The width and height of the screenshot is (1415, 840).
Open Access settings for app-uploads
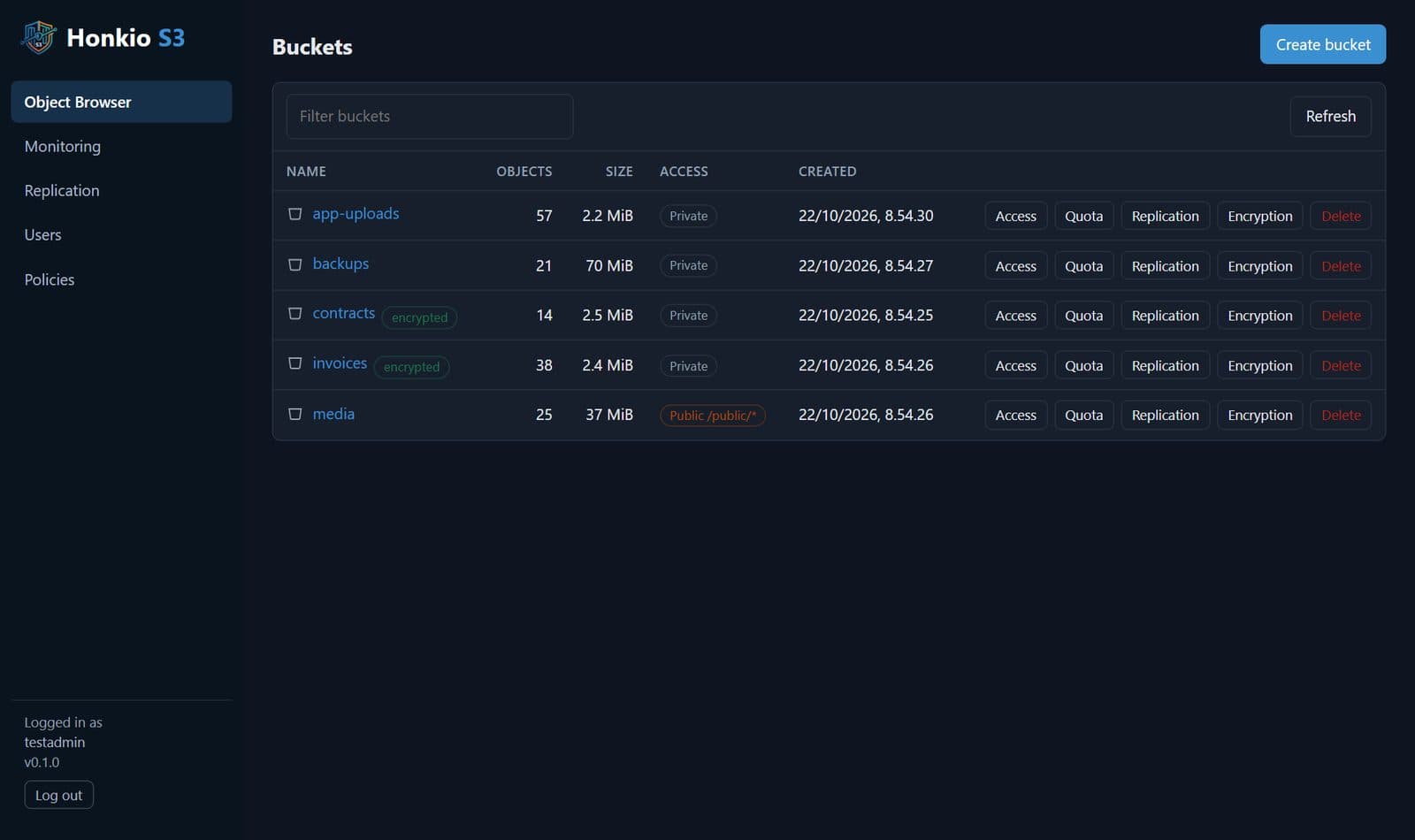point(1016,216)
